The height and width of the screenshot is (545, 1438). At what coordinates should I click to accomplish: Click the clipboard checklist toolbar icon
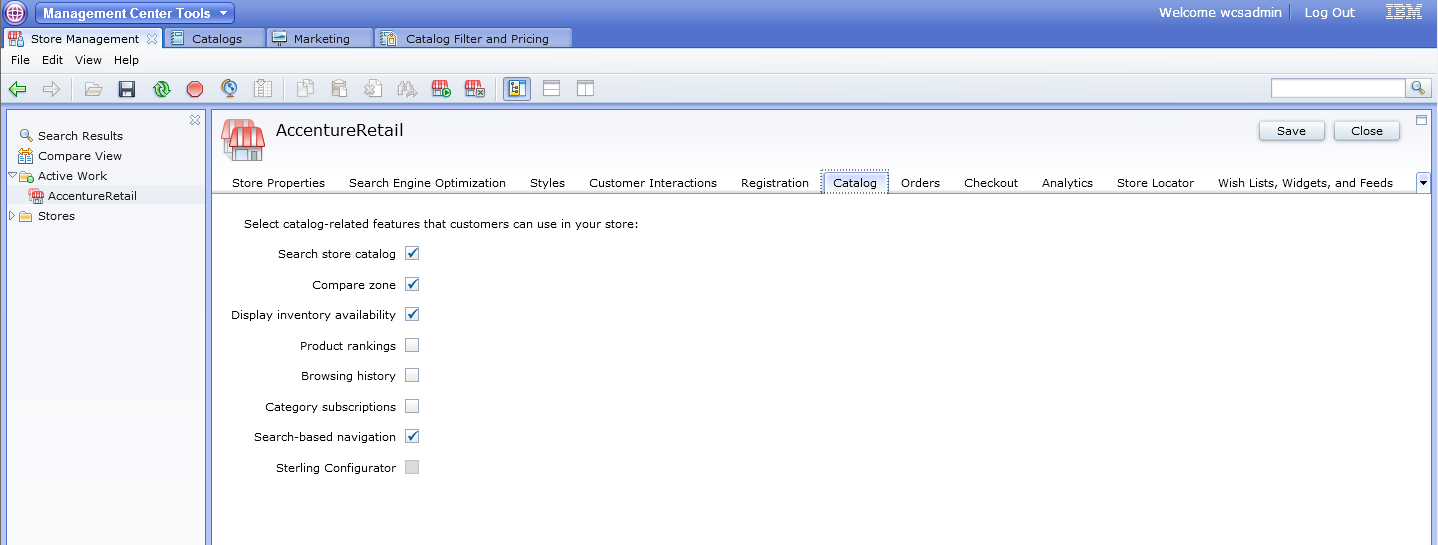263,89
